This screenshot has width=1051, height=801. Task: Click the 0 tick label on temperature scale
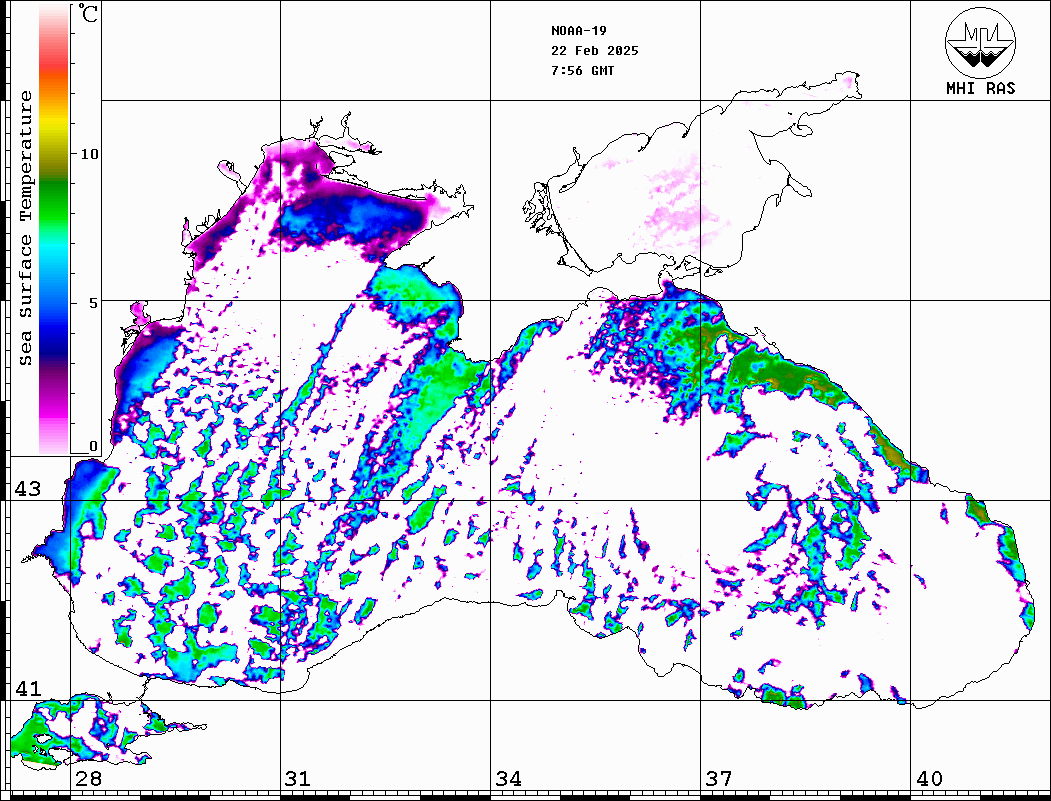(93, 446)
